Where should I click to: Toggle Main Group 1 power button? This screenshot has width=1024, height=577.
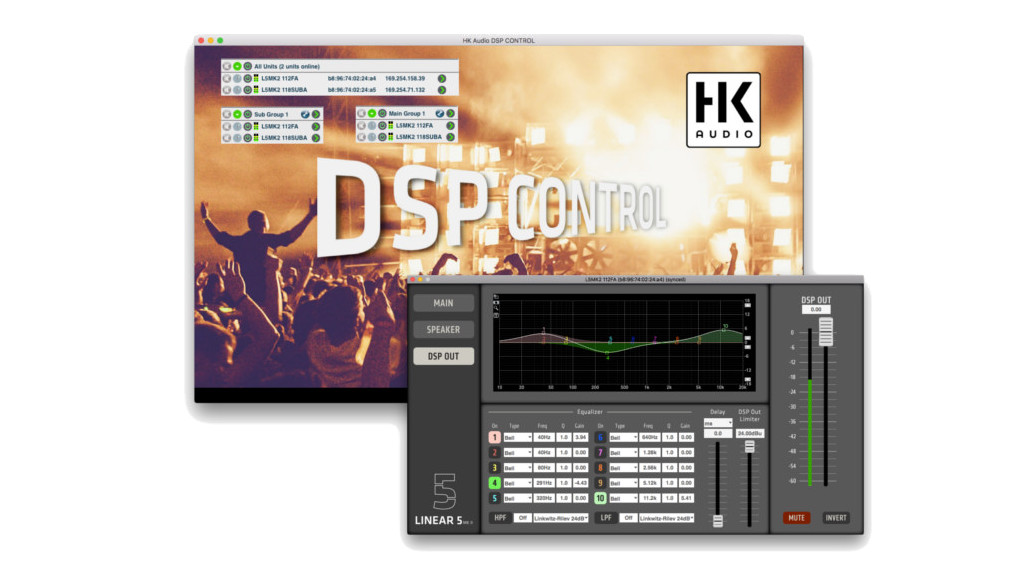click(x=382, y=114)
